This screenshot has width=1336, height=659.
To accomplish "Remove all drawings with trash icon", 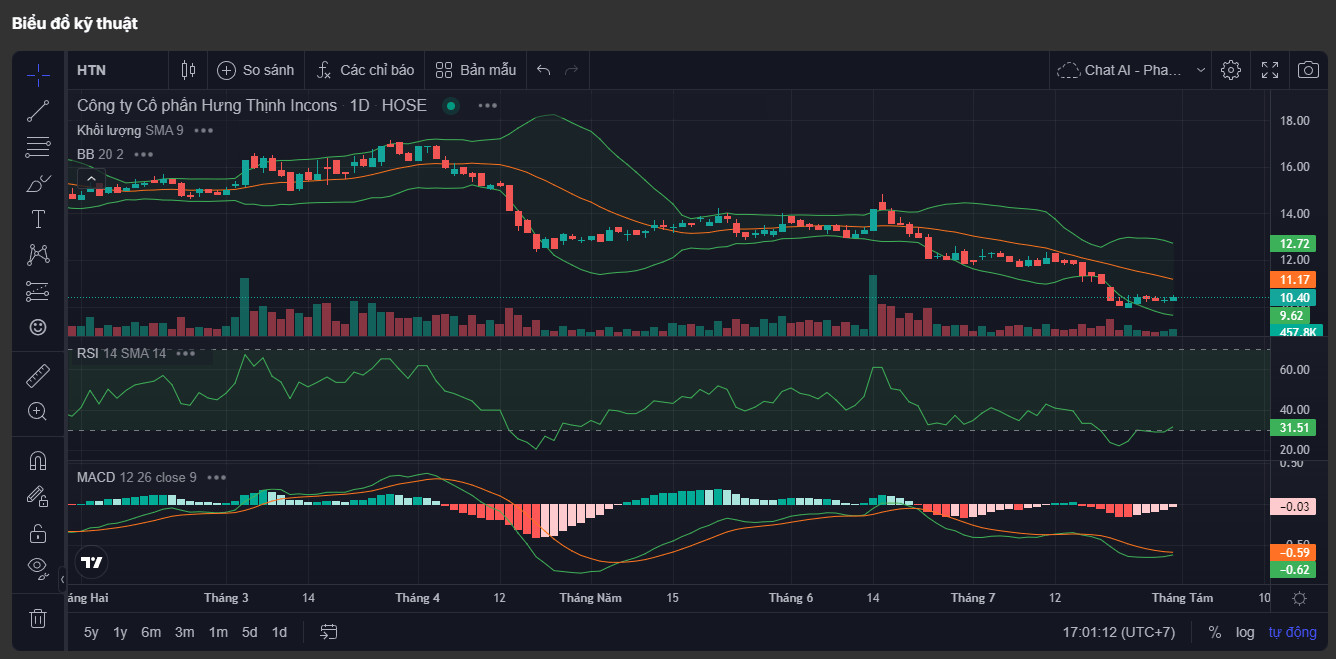I will [38, 618].
